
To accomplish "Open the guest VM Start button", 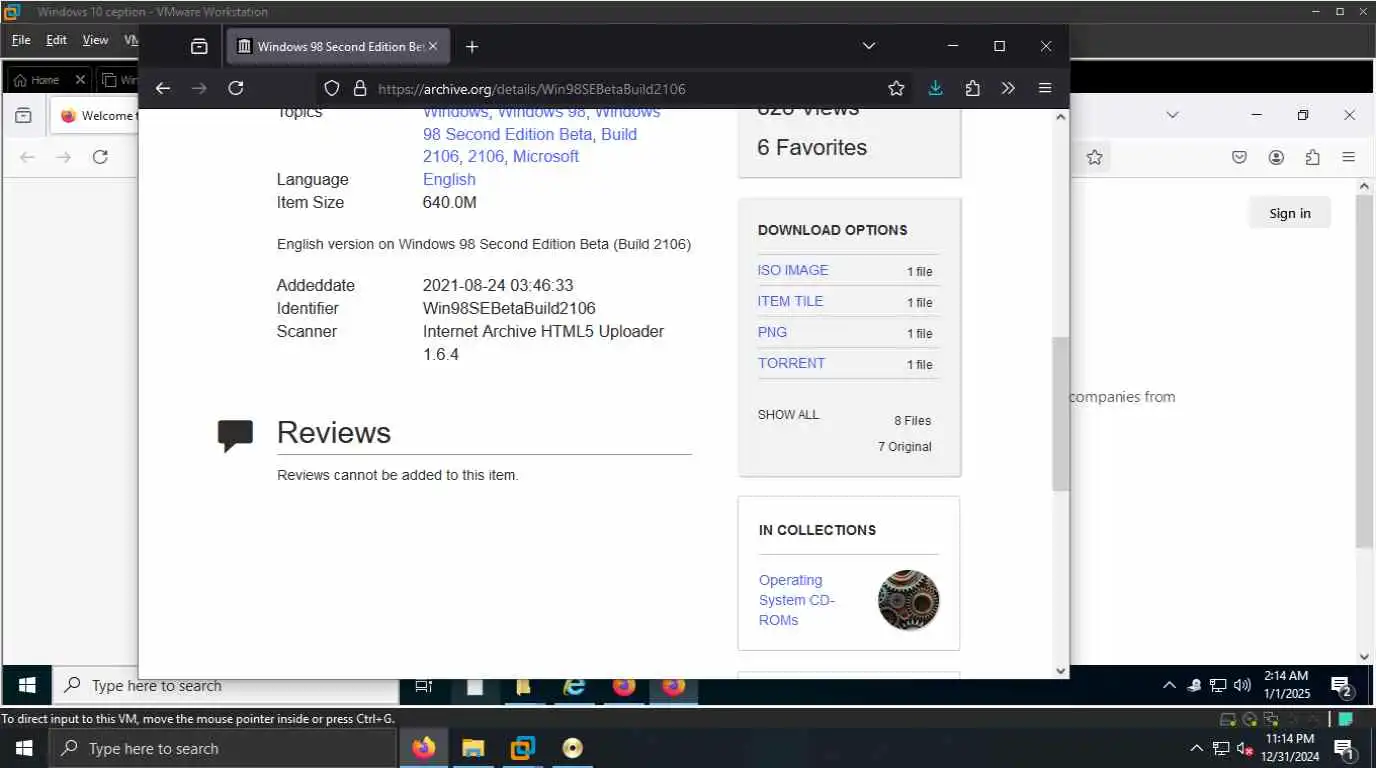I will (27, 685).
